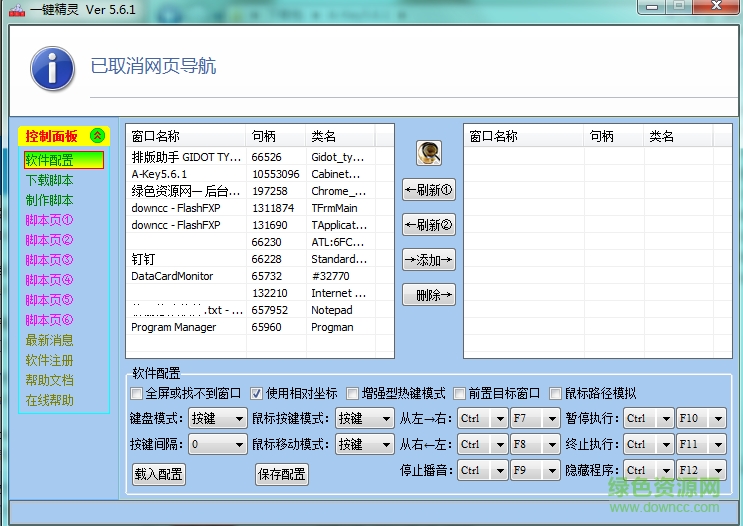Collapse the 控制面板 panel with green chevron
The height and width of the screenshot is (526, 743).
[x=97, y=136]
